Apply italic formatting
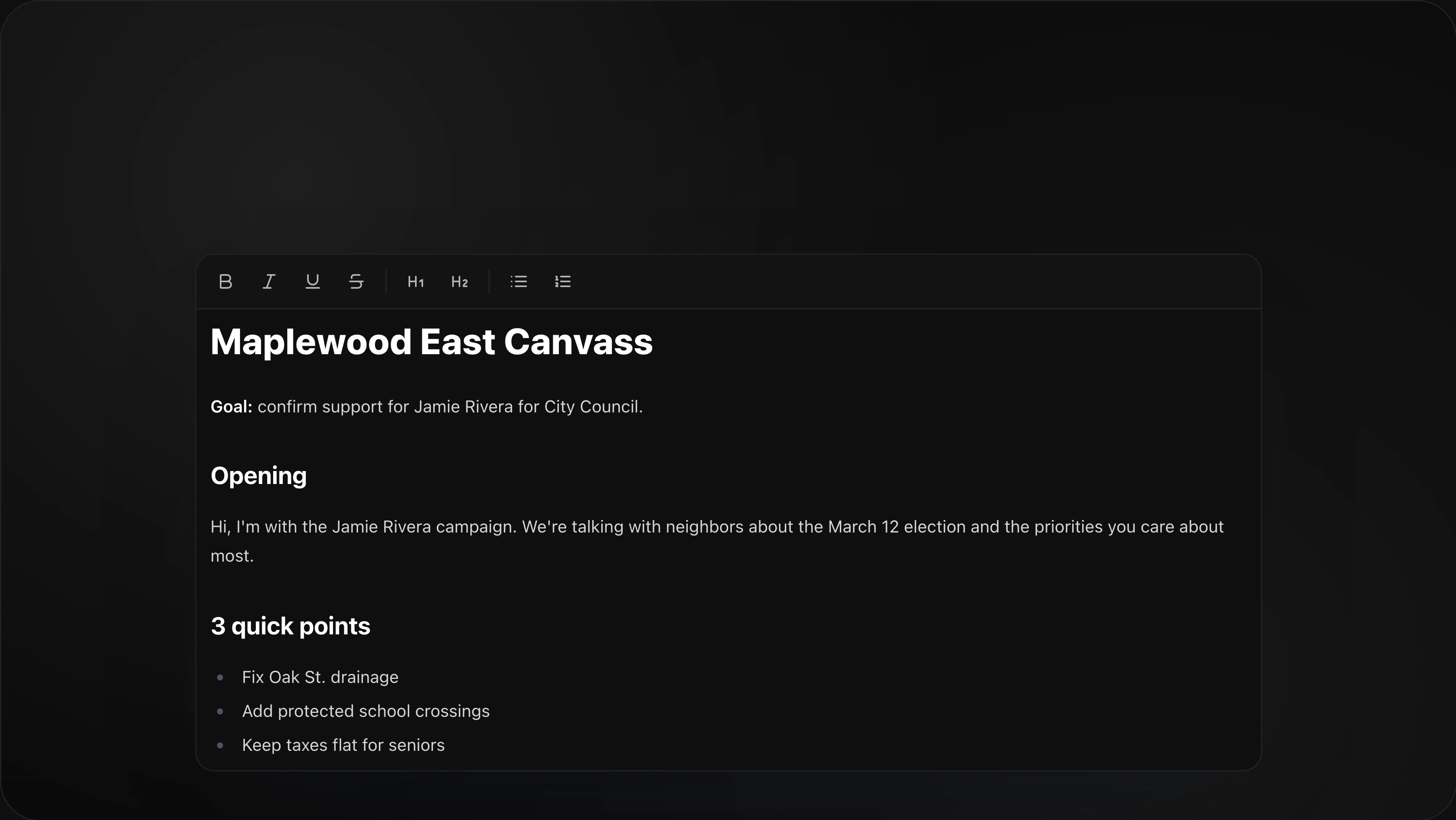The image size is (1456, 820). click(x=269, y=282)
